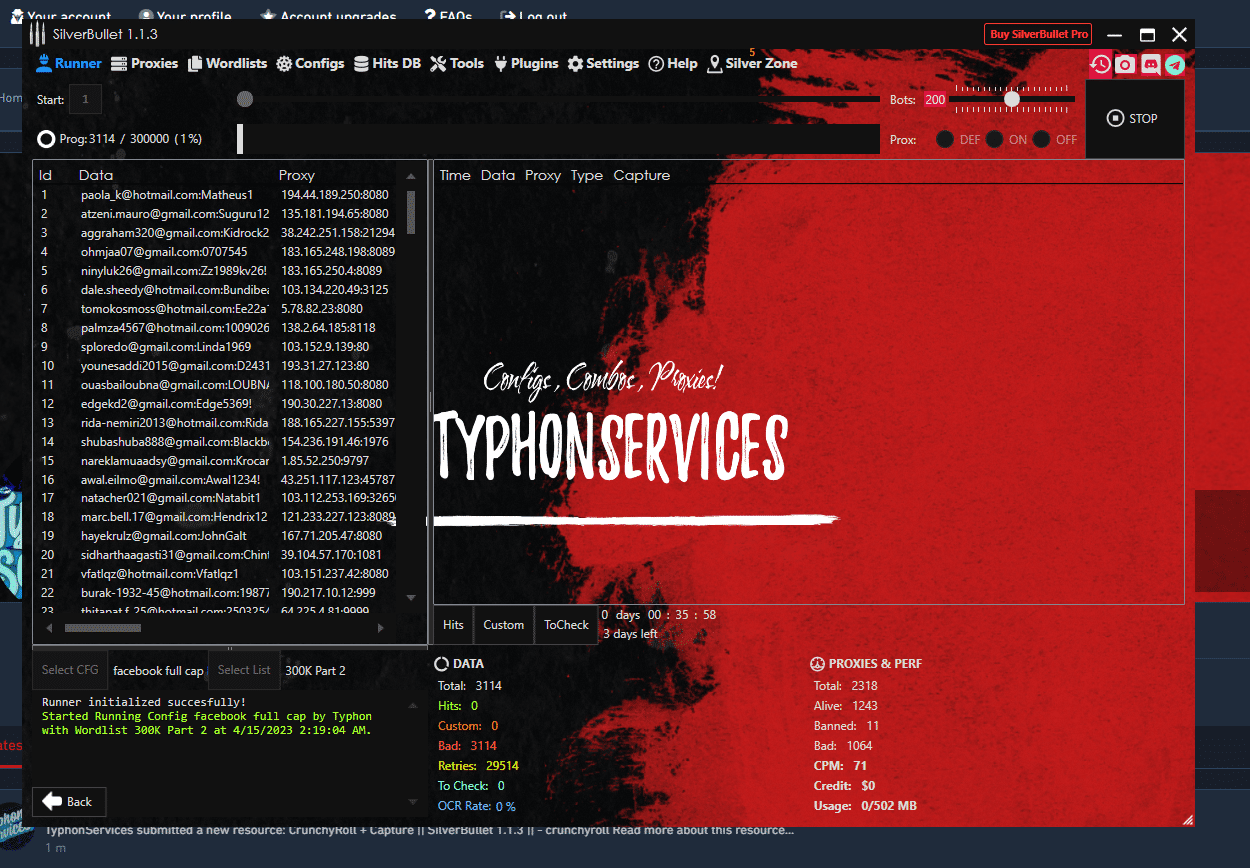This screenshot has height=868, width=1250.
Task: Click the Select CFG button
Action: click(x=70, y=670)
